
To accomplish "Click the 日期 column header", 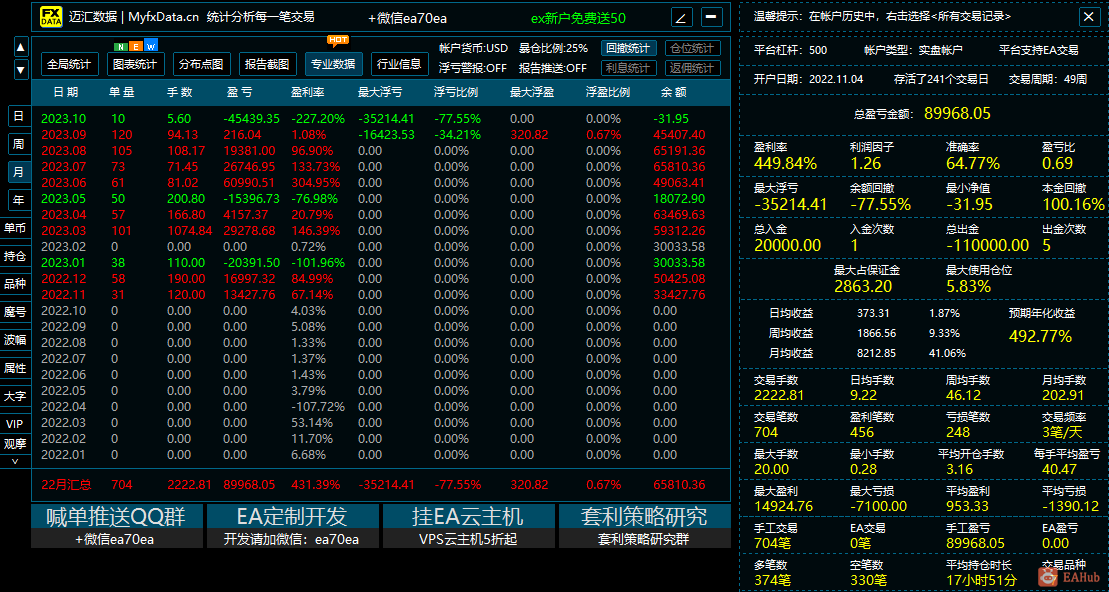I will (66, 93).
